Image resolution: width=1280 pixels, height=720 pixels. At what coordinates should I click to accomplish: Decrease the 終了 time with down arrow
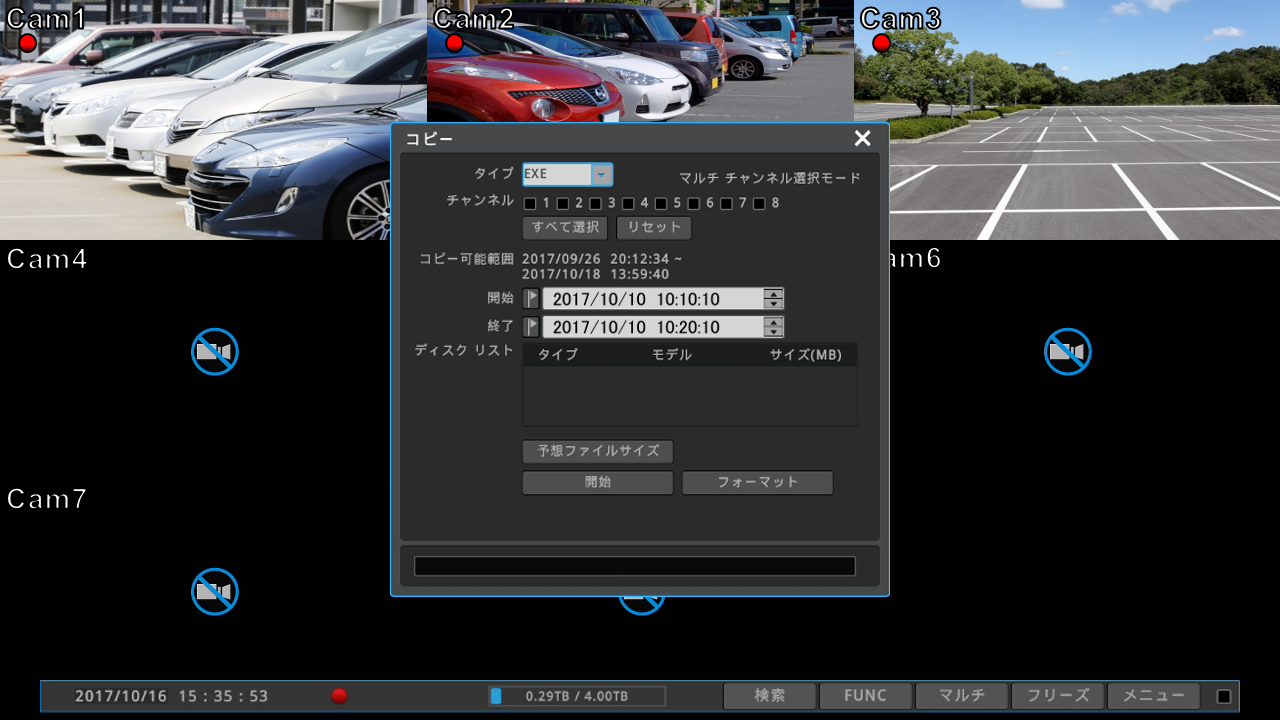point(774,333)
